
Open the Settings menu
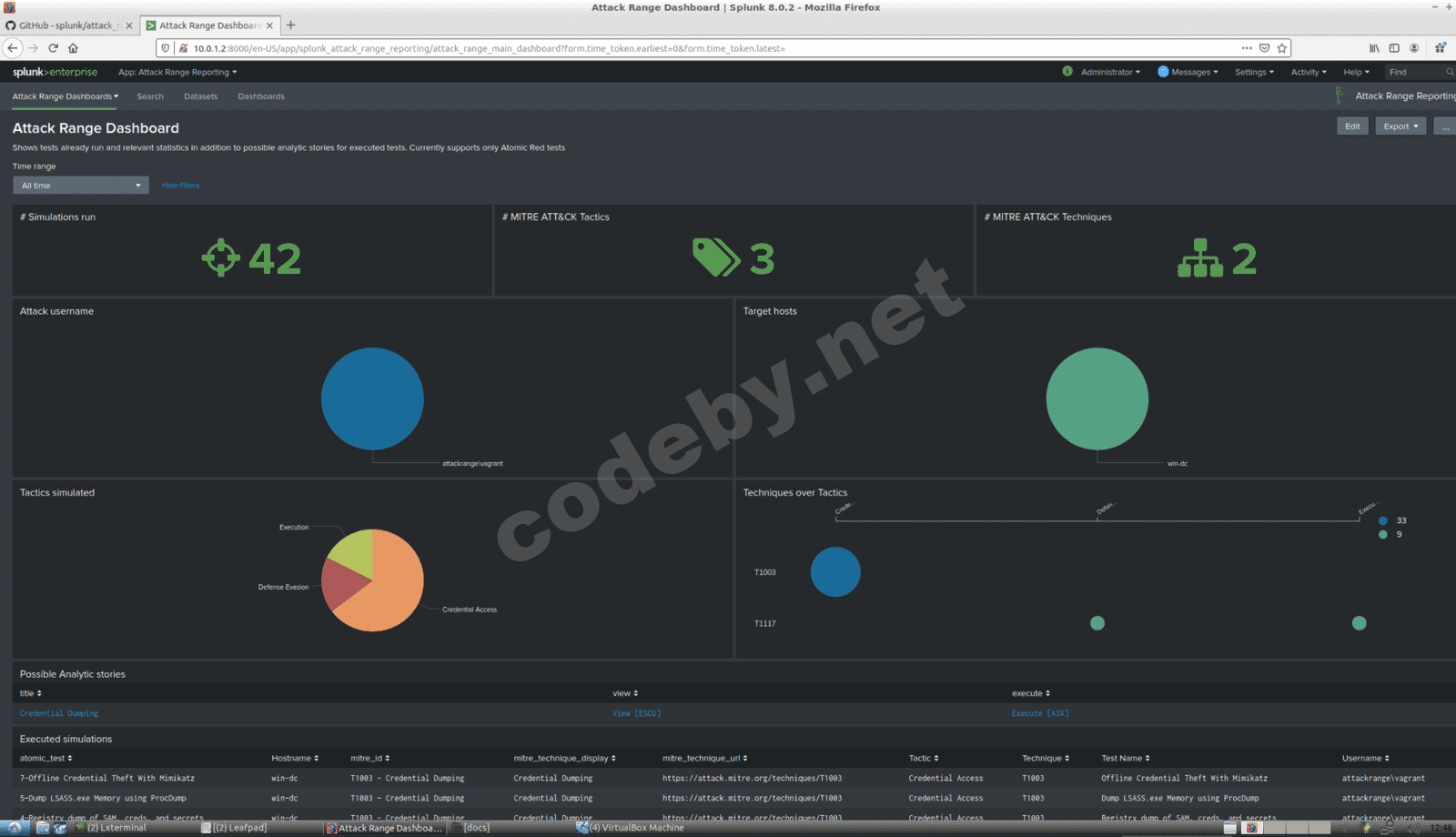point(1253,72)
